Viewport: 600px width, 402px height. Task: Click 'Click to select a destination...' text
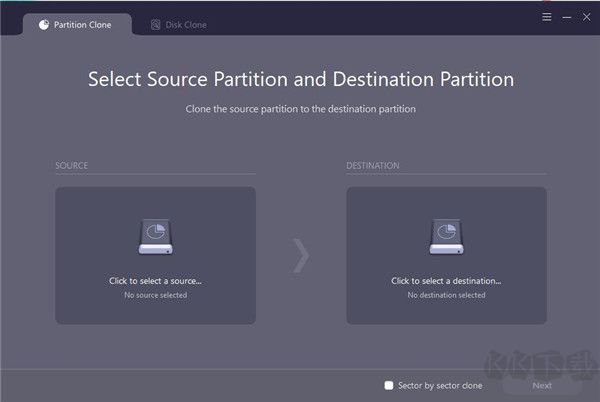point(446,281)
